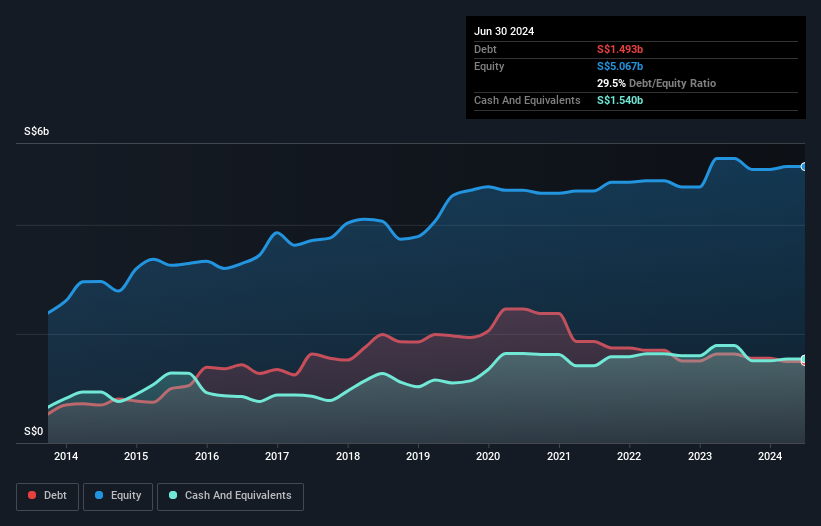
Task: Click the 2017 x-axis label
Action: pos(277,456)
